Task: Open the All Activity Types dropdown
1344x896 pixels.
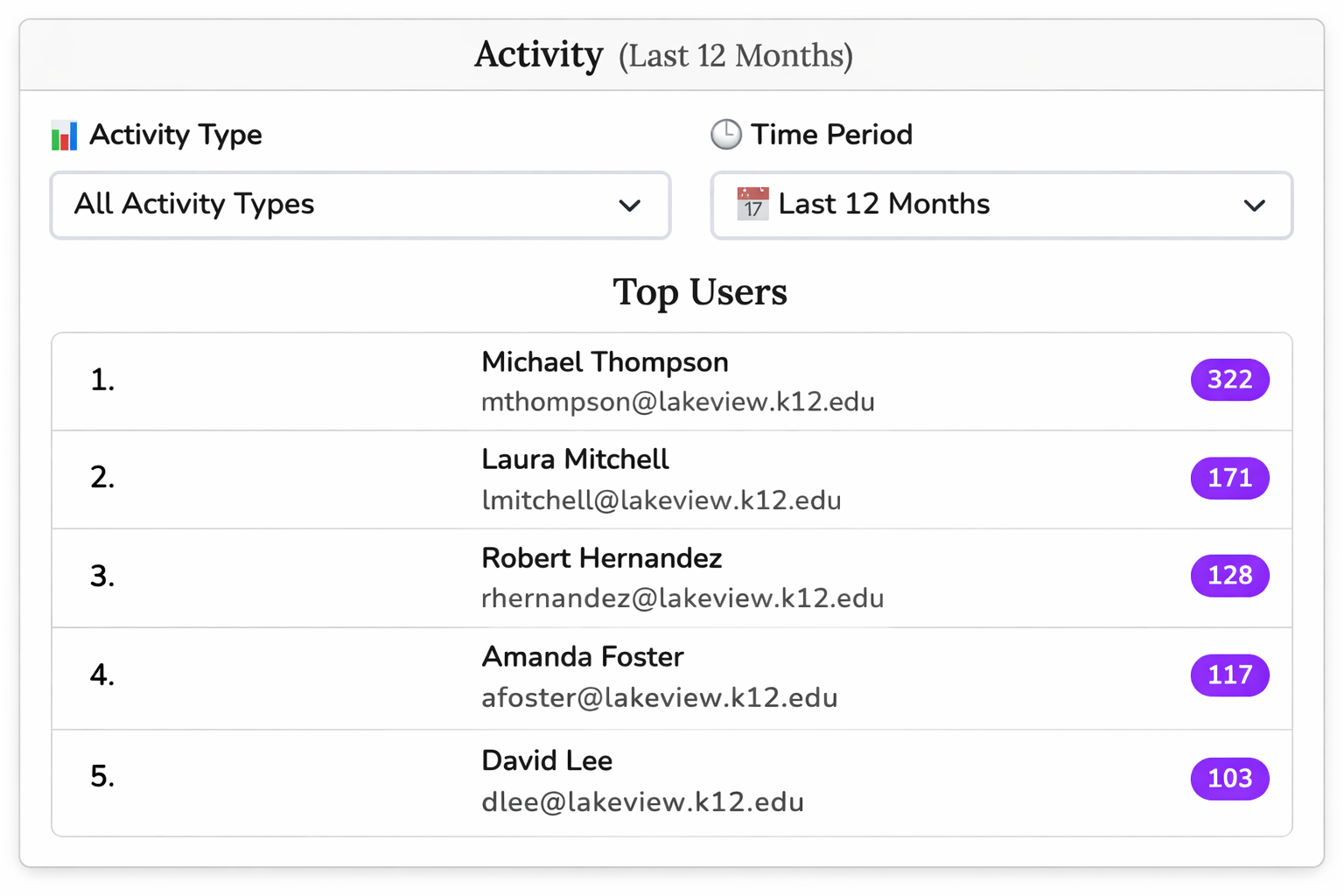Action: click(360, 206)
